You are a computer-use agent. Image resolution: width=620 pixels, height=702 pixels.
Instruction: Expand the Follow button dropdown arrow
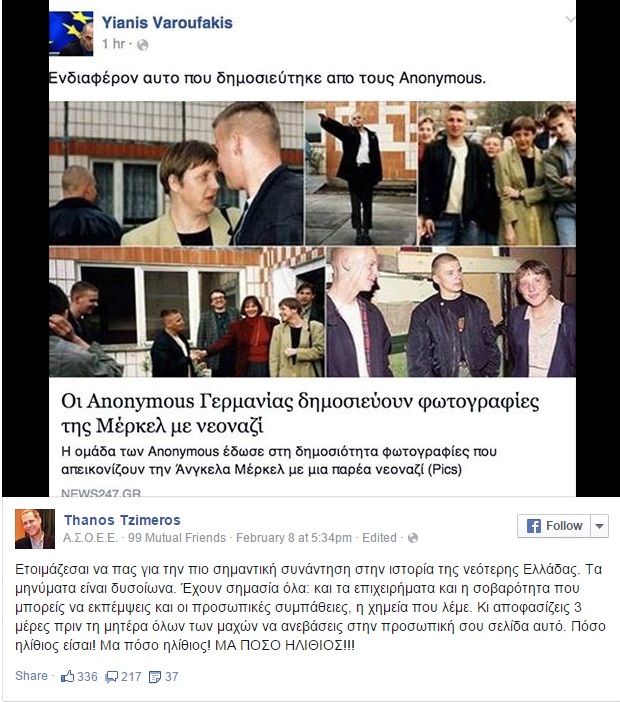pyautogui.click(x=600, y=526)
